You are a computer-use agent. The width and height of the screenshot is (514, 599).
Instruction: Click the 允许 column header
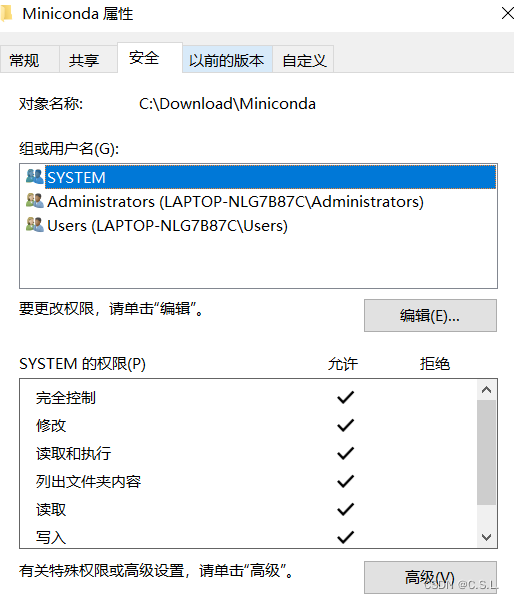343,364
